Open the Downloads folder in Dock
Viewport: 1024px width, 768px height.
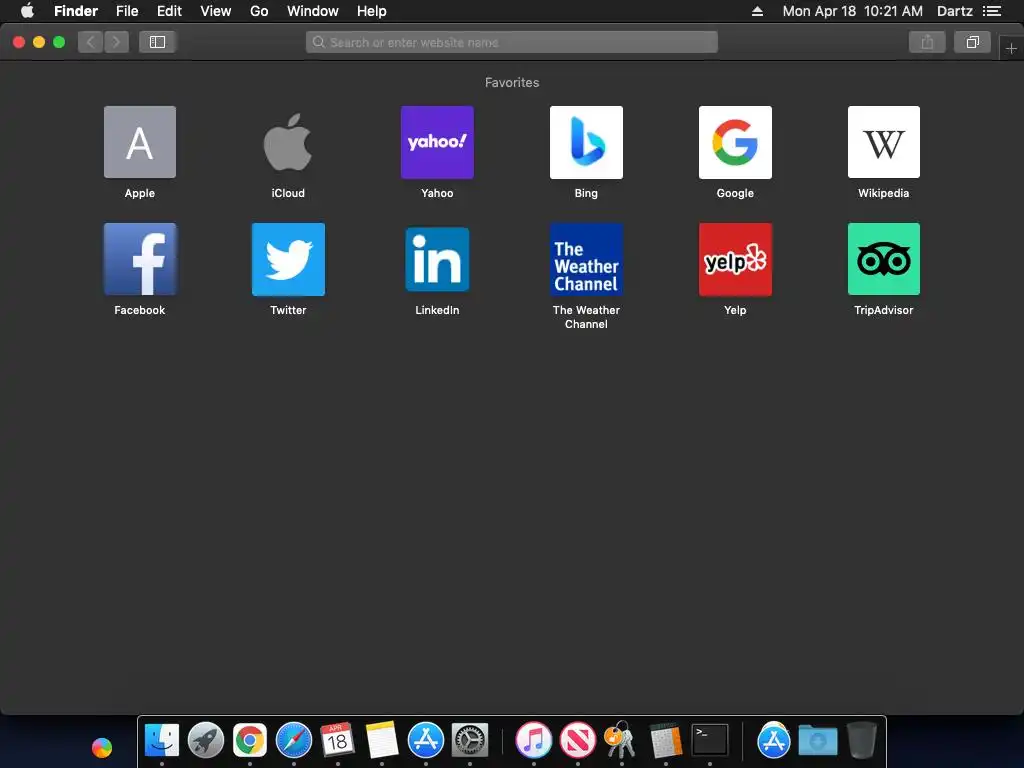coord(818,741)
